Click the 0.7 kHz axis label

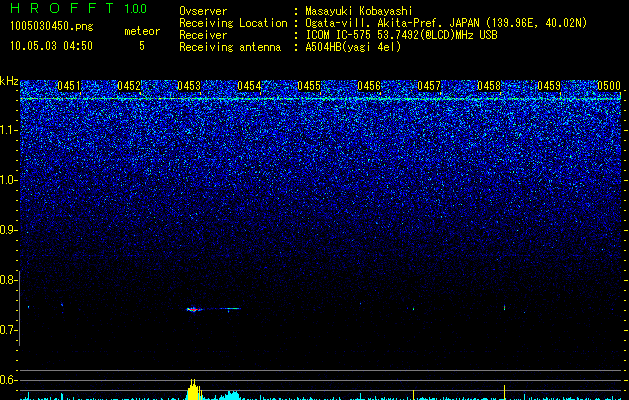[x=7, y=330]
